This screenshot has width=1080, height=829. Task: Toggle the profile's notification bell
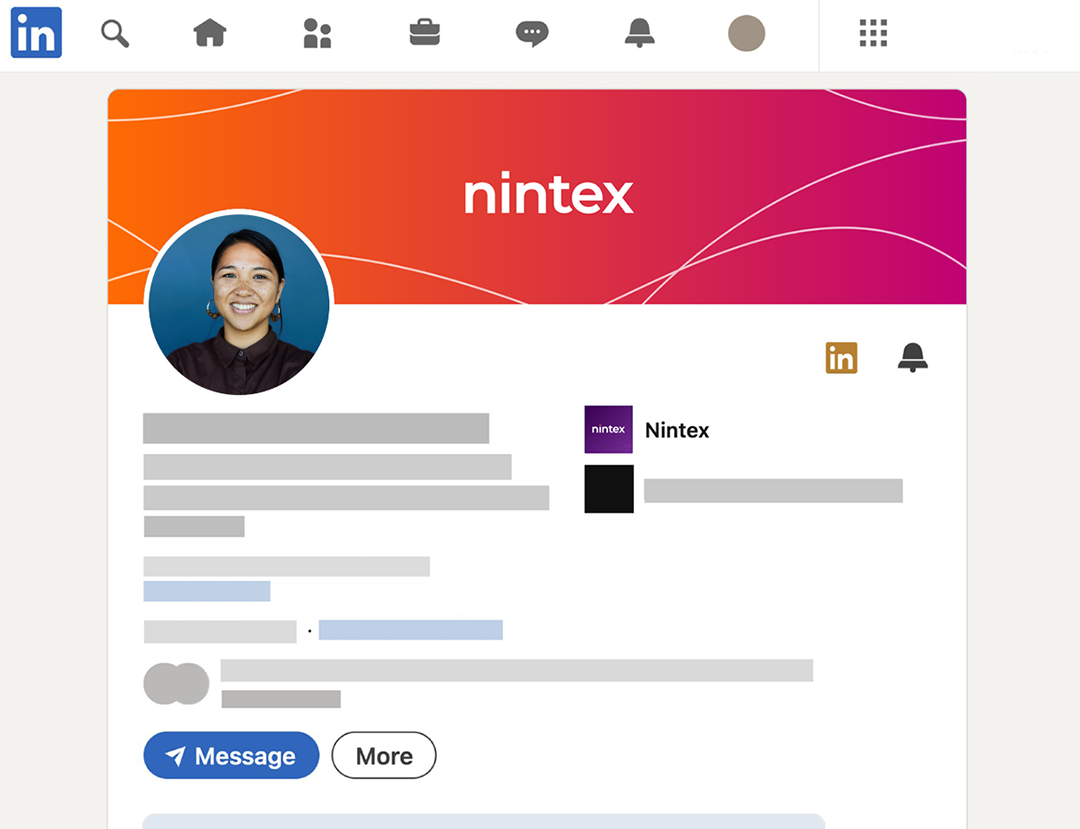pyautogui.click(x=912, y=357)
